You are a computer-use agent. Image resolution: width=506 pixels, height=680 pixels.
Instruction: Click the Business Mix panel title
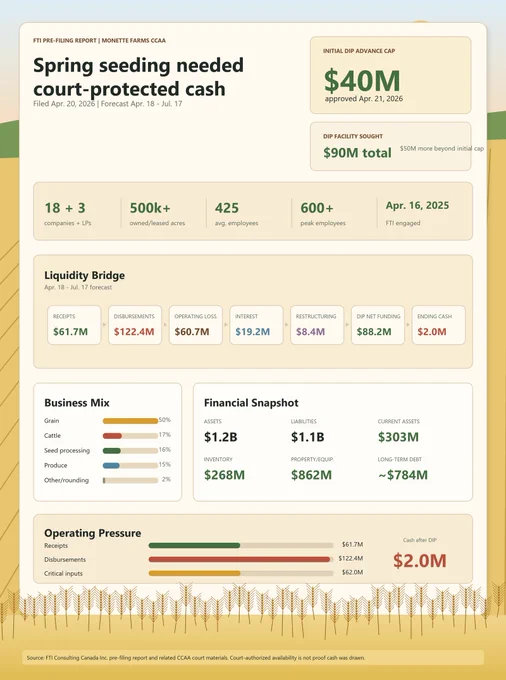[77, 403]
